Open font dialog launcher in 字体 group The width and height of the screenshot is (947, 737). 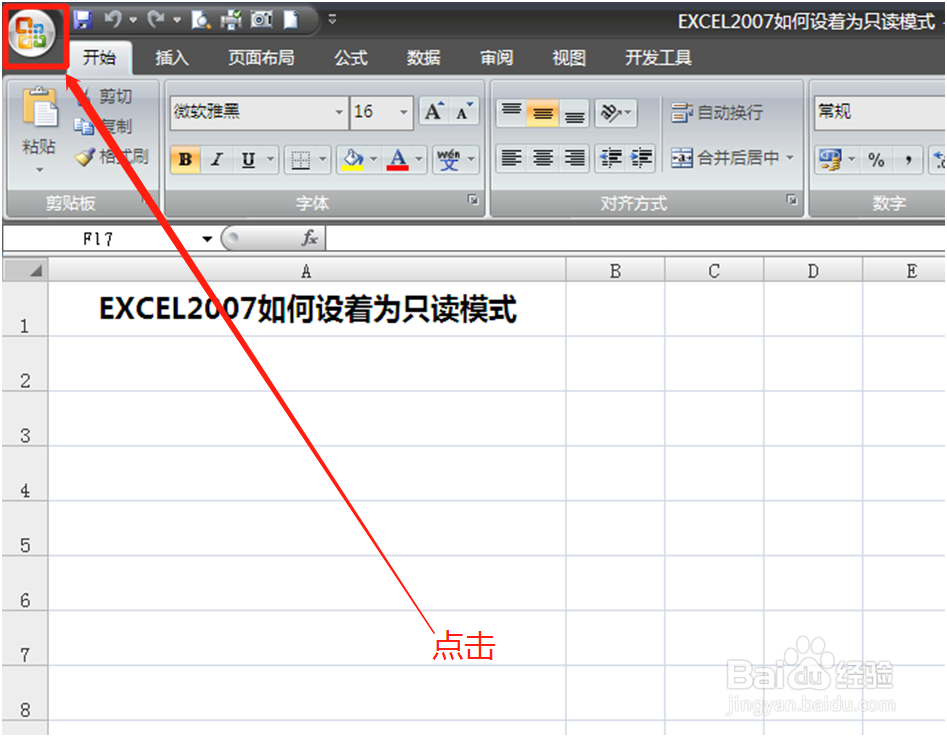(473, 200)
